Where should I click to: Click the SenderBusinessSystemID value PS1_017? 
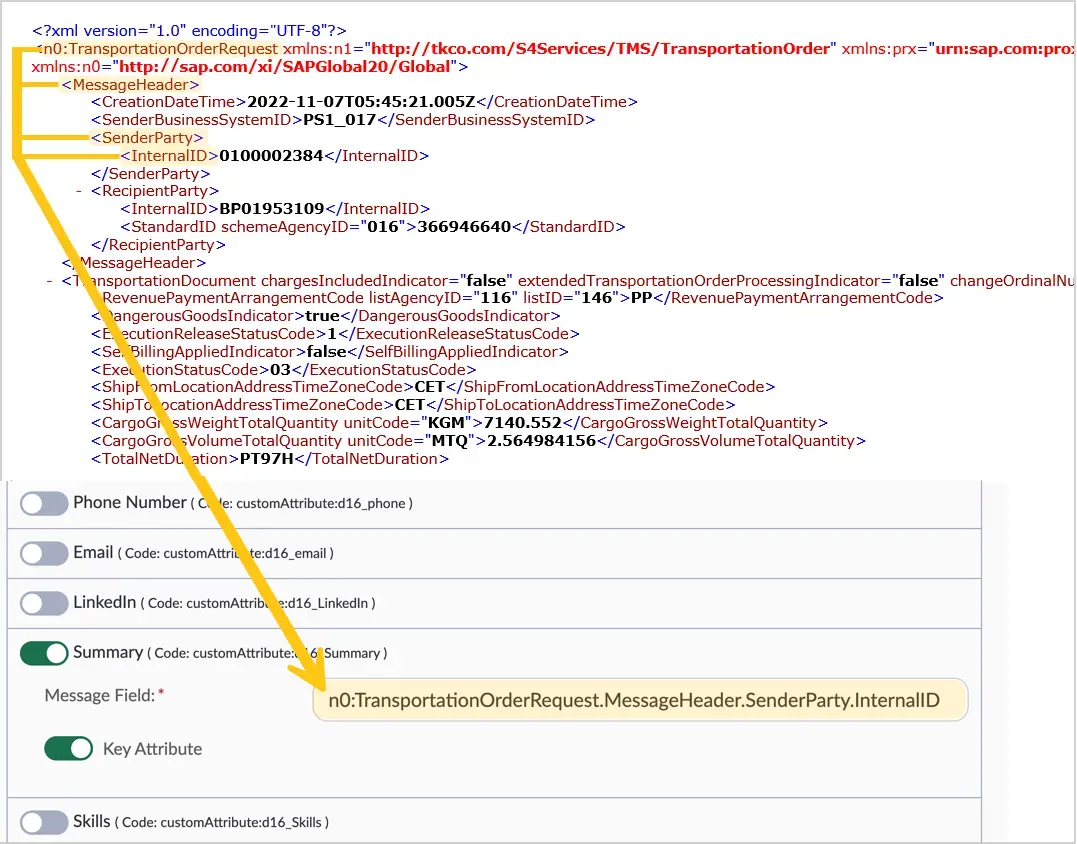click(x=340, y=119)
